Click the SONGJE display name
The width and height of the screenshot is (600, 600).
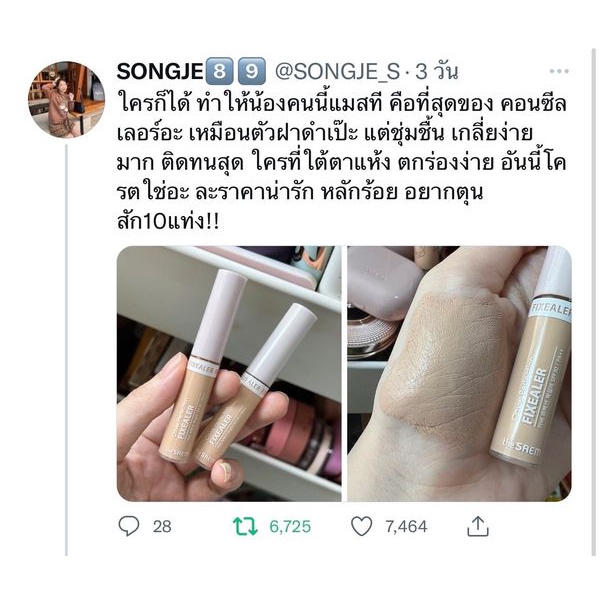click(x=160, y=71)
